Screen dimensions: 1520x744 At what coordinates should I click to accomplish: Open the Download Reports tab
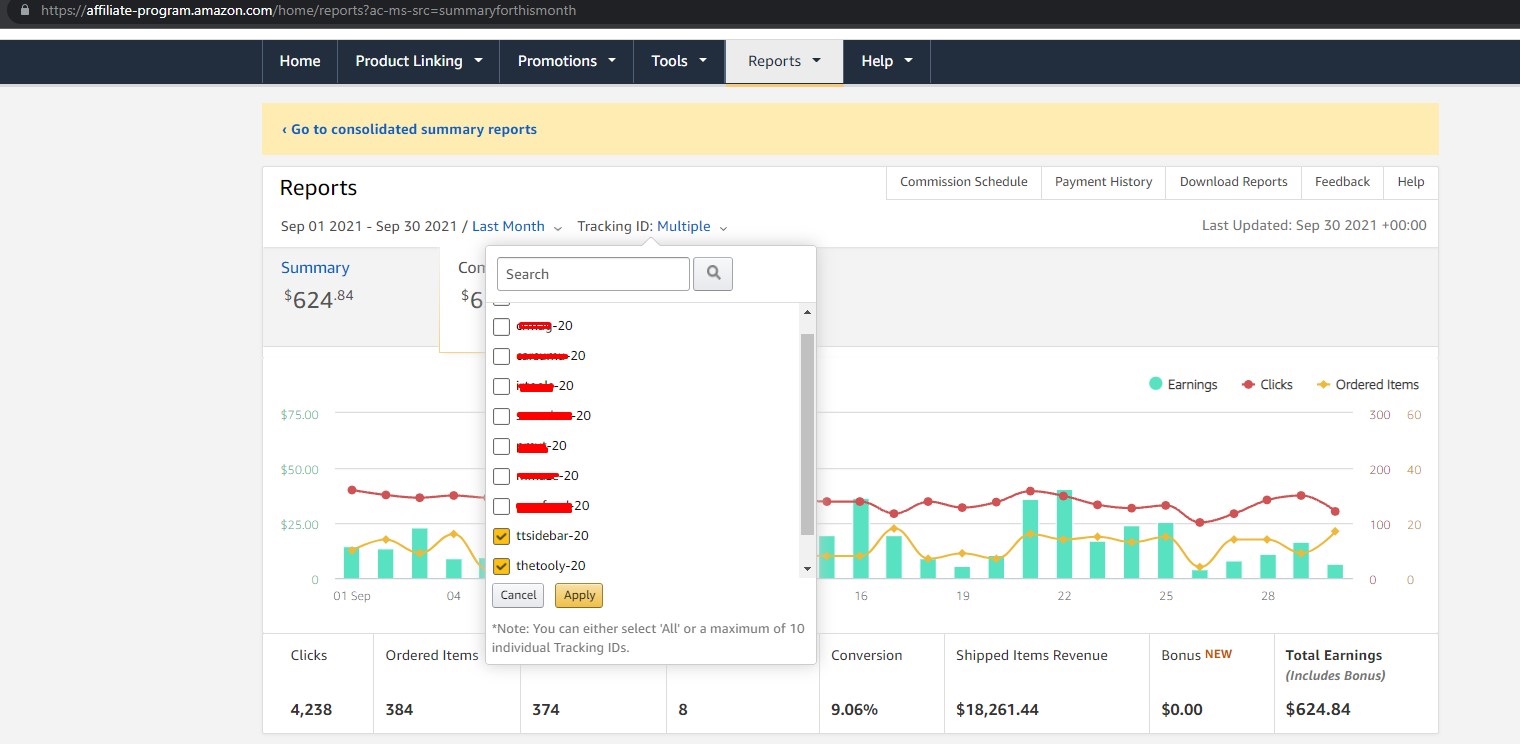coord(1233,182)
